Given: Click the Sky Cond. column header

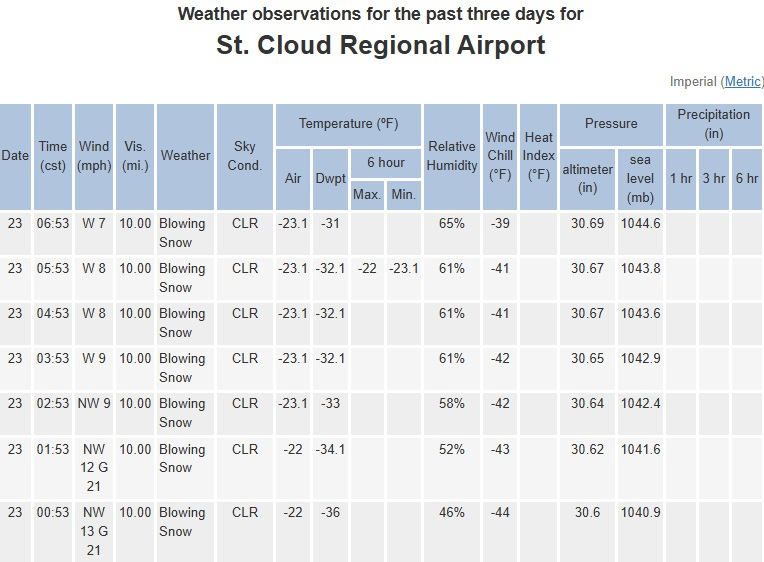Looking at the screenshot, I should click(x=245, y=156).
